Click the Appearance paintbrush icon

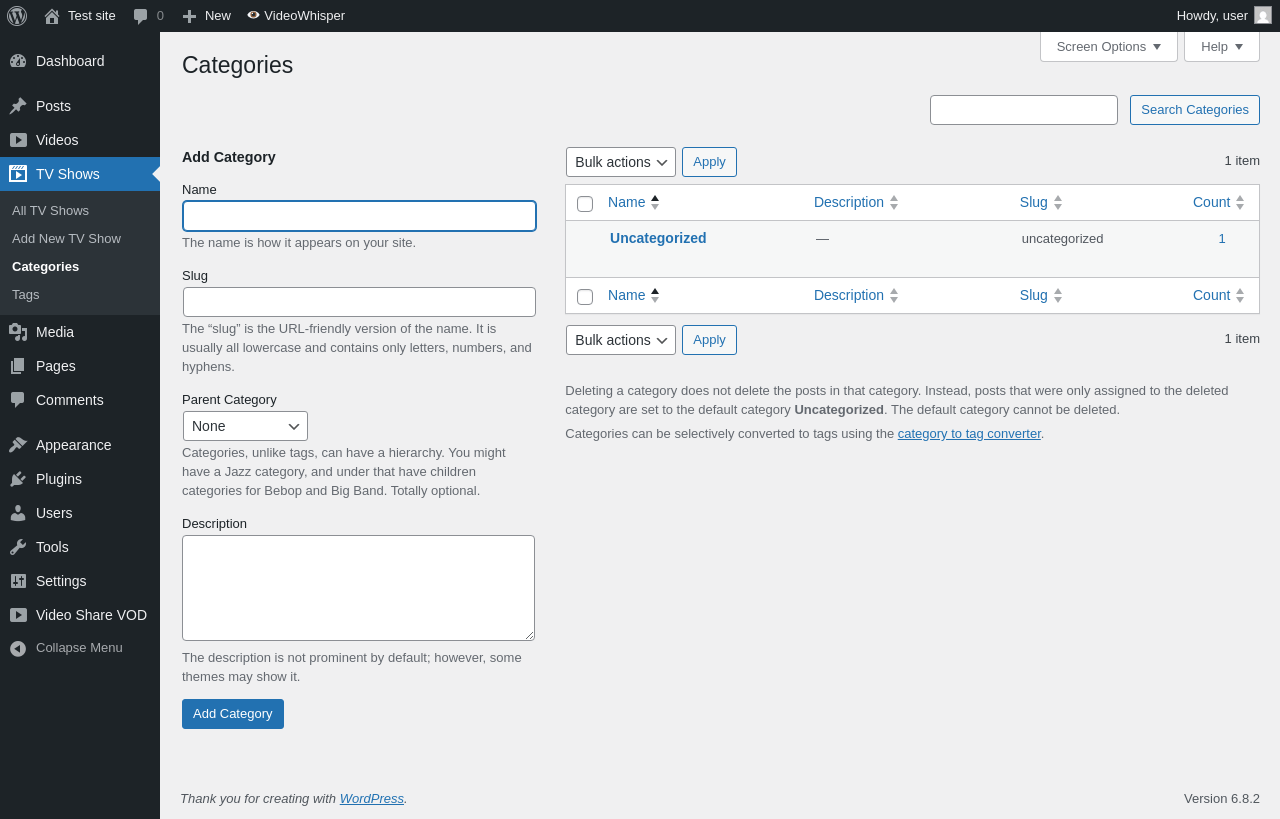pos(18,445)
